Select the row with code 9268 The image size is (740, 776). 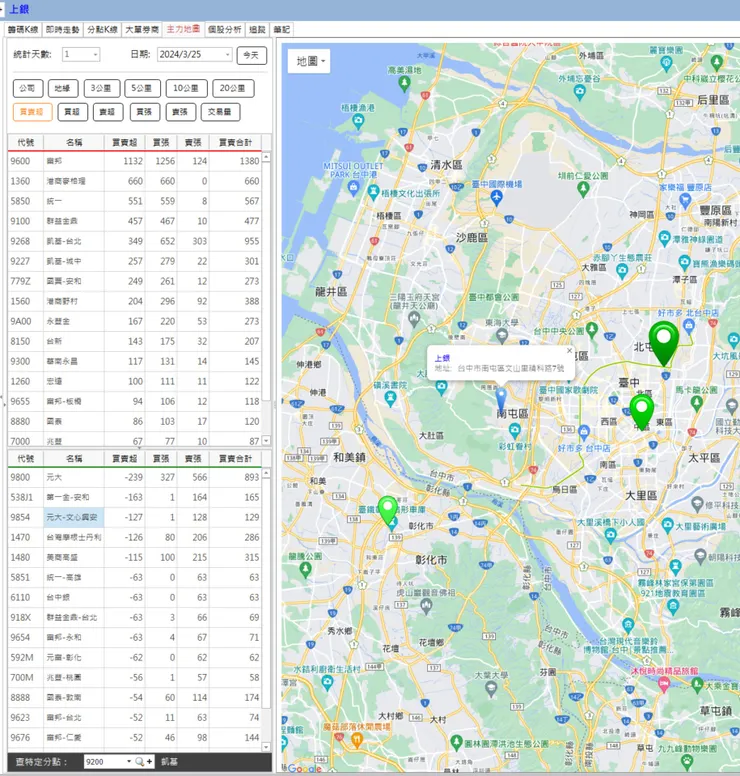pos(135,242)
